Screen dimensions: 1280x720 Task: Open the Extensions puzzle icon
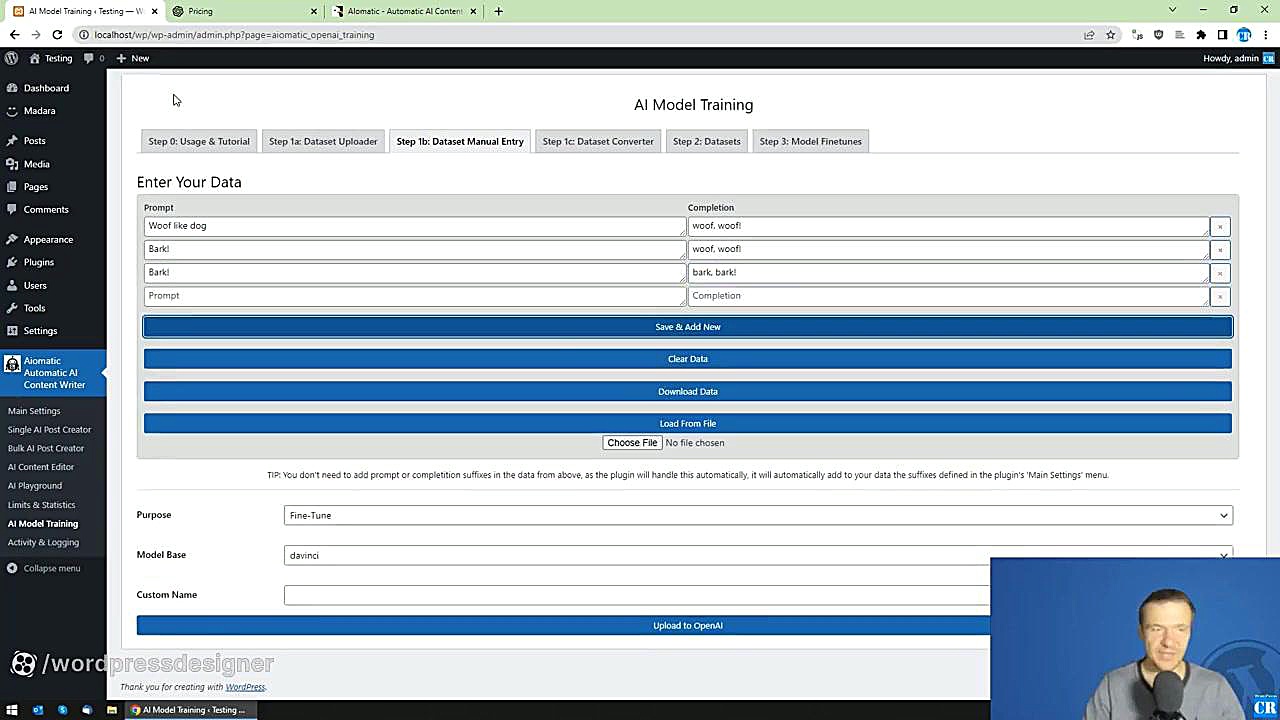pyautogui.click(x=1201, y=34)
